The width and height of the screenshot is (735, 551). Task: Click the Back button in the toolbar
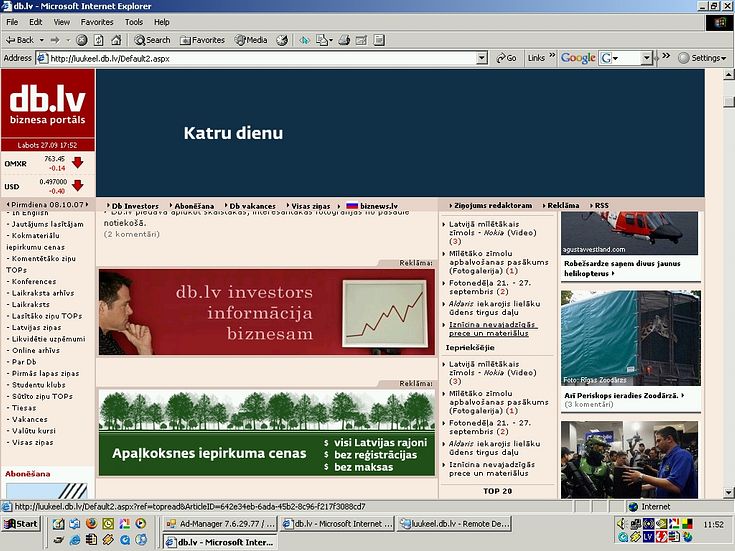click(20, 40)
